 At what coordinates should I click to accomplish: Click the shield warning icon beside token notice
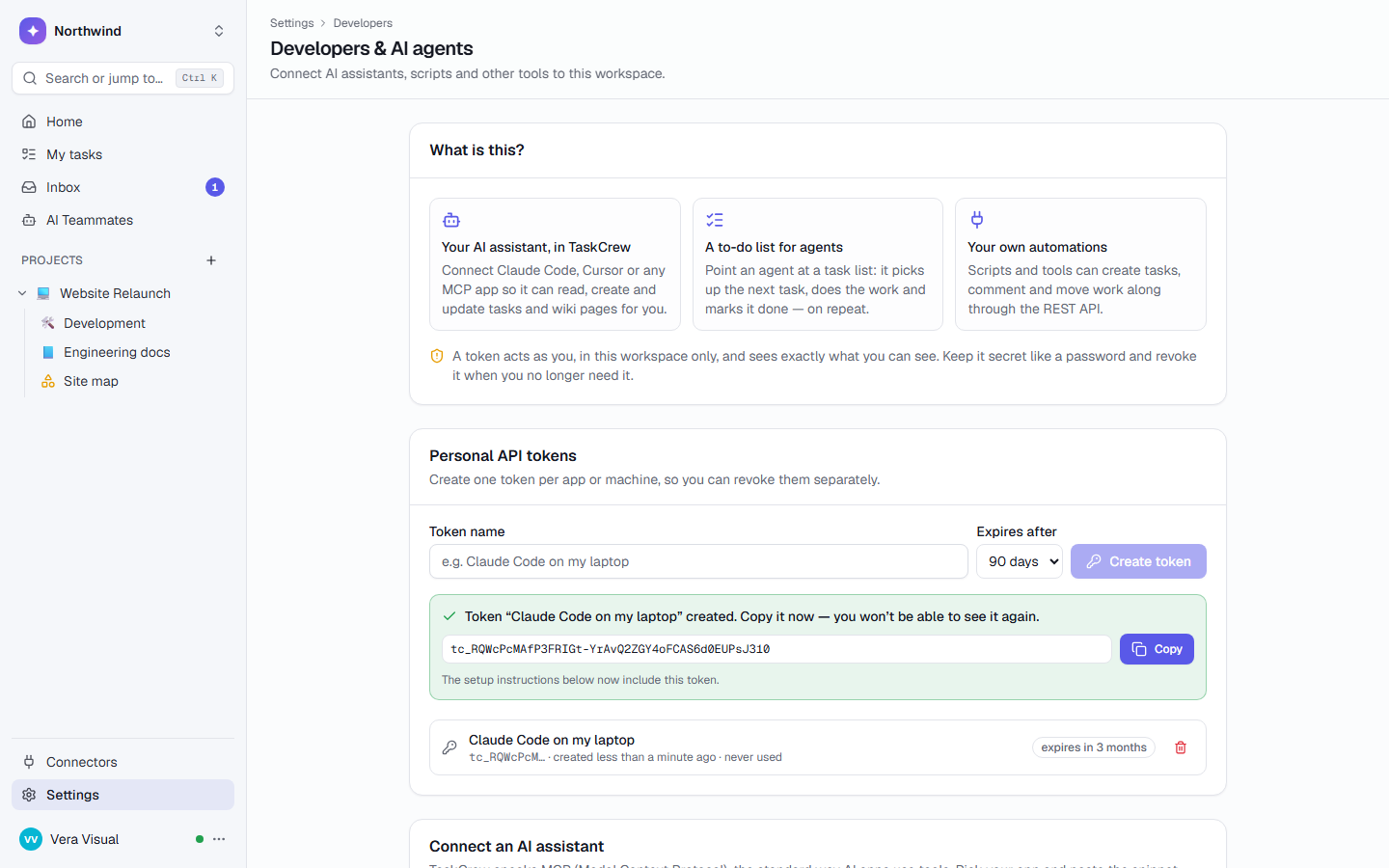[437, 356]
